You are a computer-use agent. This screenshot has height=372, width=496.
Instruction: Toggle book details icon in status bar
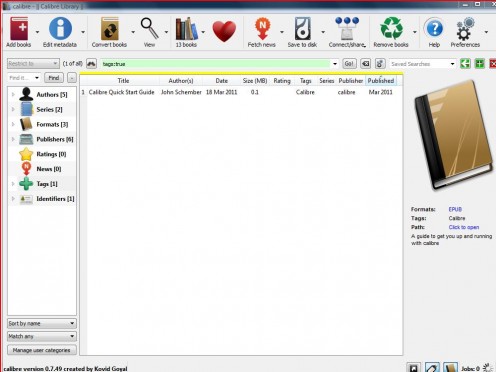[x=450, y=368]
